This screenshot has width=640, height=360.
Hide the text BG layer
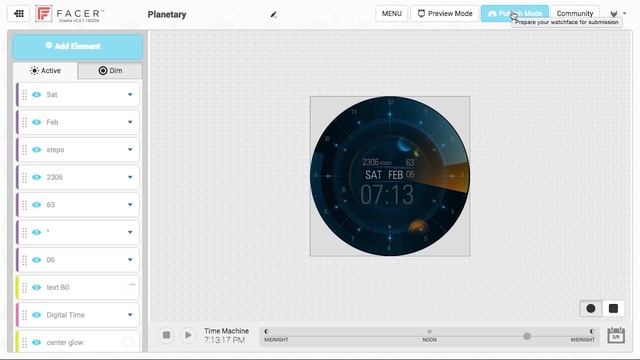point(37,287)
